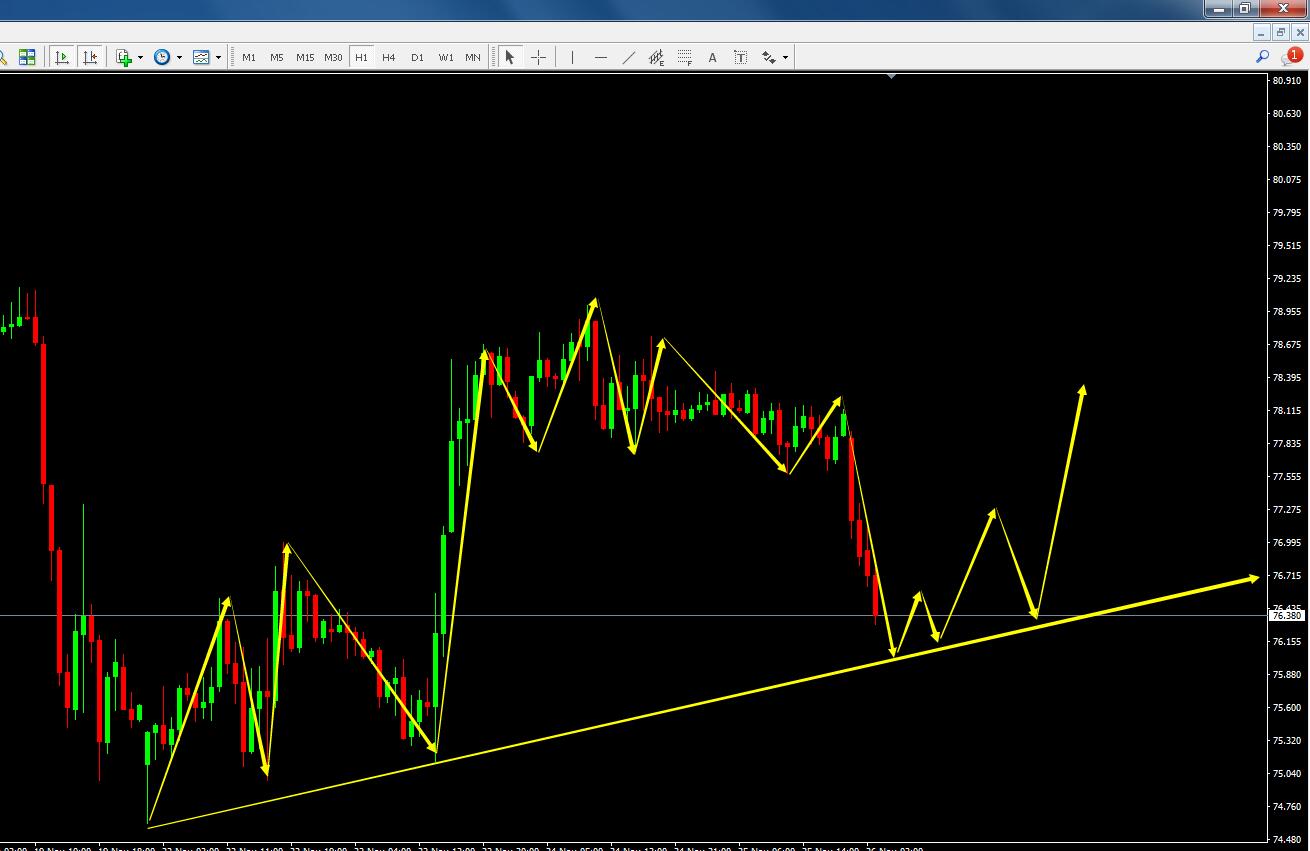Toggle chart Auto Scroll
This screenshot has width=1310, height=851.
(x=62, y=57)
